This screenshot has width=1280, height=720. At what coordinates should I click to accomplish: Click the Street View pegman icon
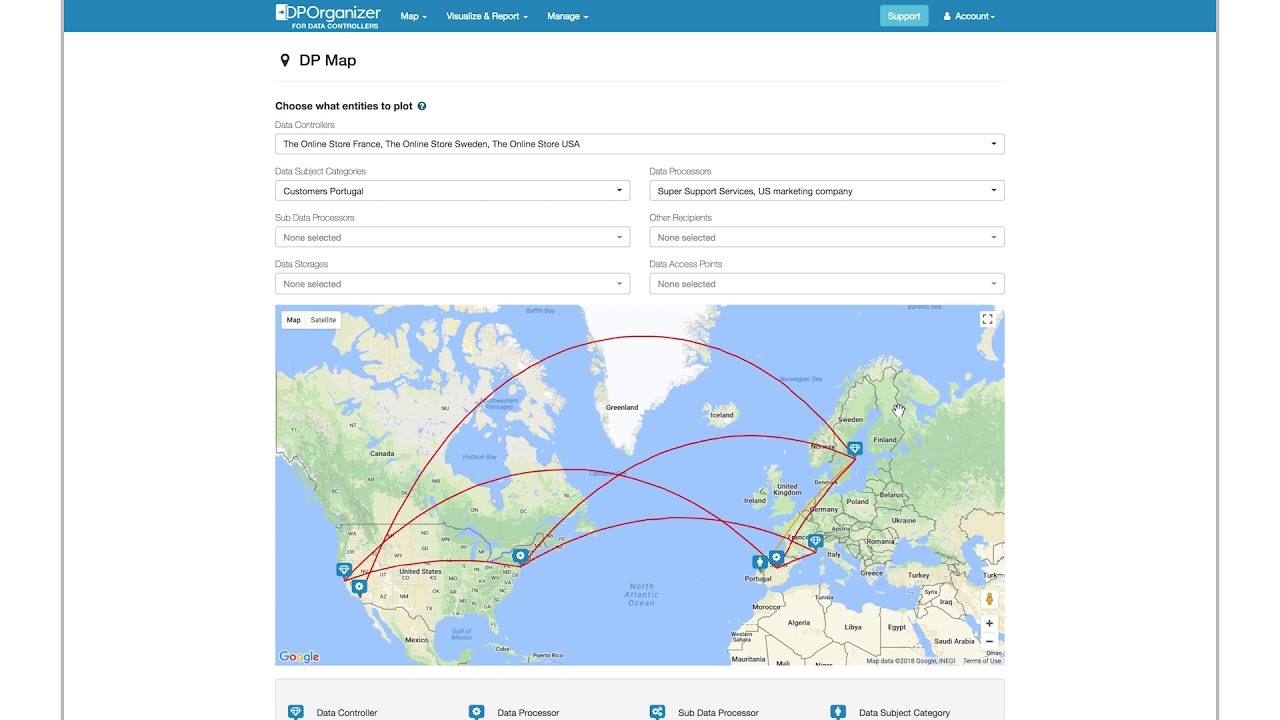[989, 598]
